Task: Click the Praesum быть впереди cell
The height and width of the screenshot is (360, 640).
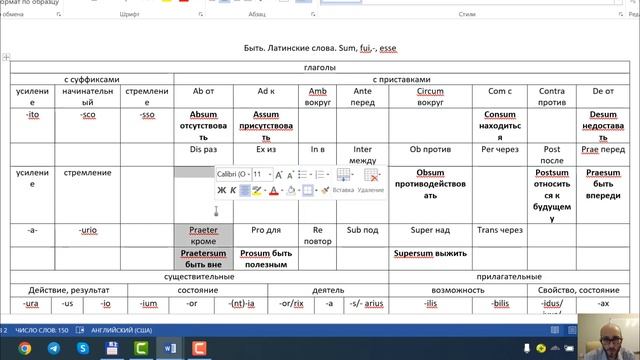Action: click(603, 195)
